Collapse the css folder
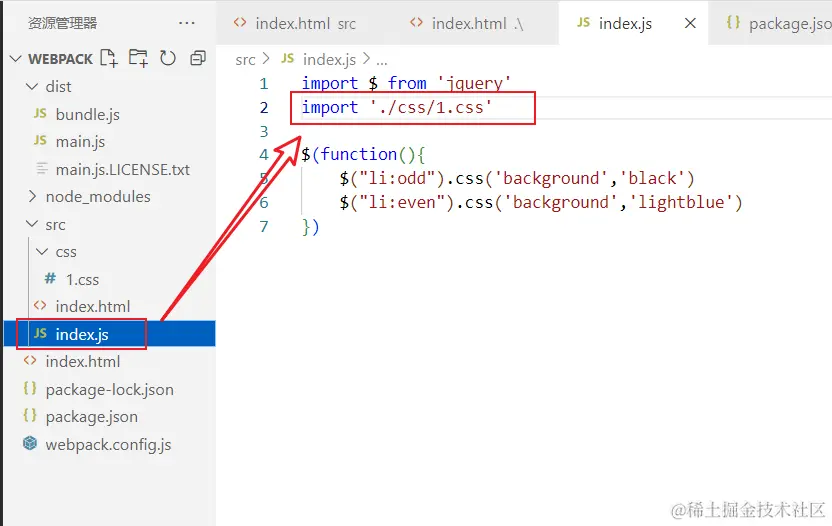Screen dimensions: 832x526 tap(42, 252)
